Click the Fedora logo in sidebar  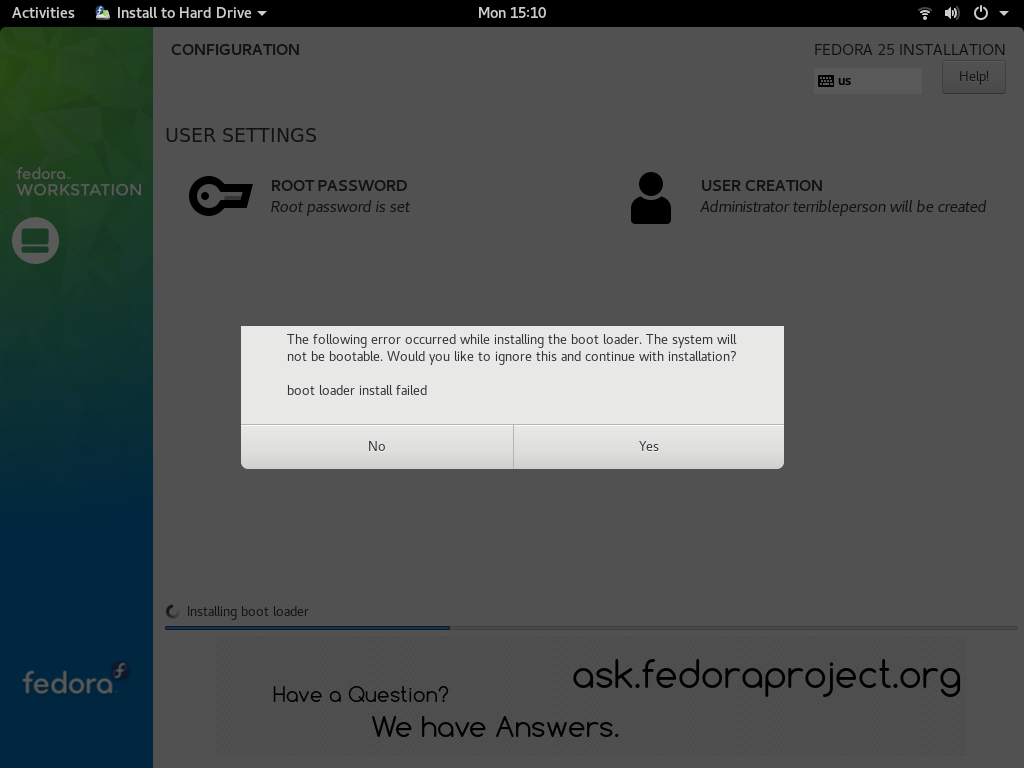[x=76, y=679]
